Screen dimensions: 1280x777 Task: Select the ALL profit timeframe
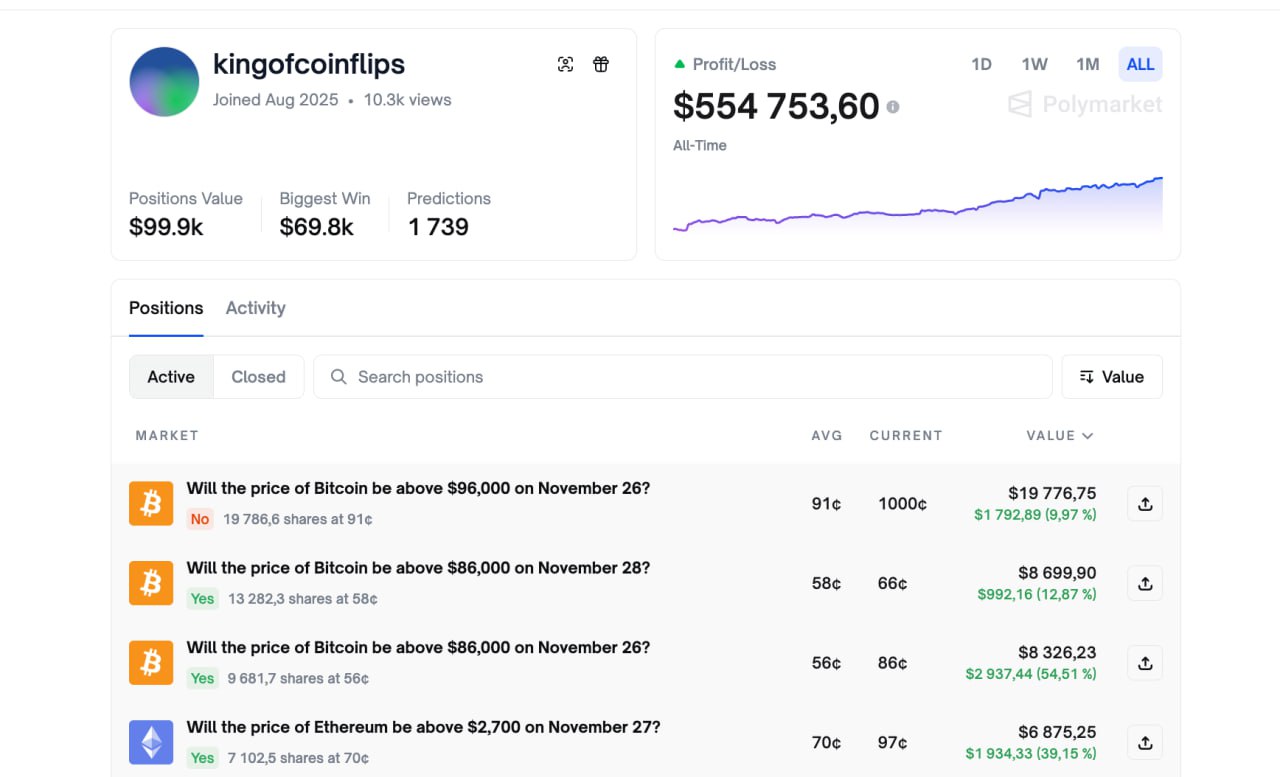[1140, 64]
